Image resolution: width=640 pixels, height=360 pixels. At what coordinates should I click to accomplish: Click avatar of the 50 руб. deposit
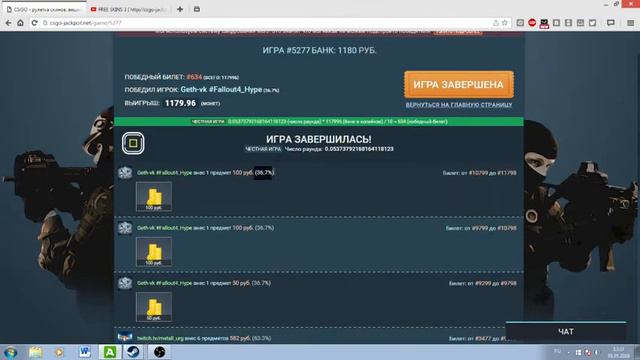125,283
